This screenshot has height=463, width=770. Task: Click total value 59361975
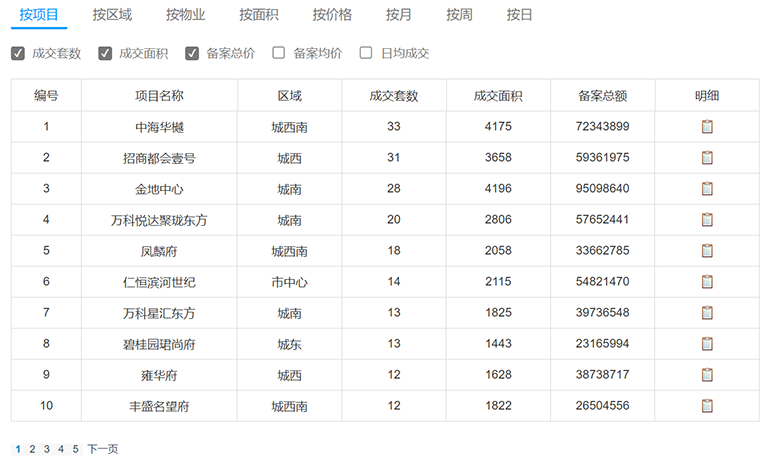603,157
